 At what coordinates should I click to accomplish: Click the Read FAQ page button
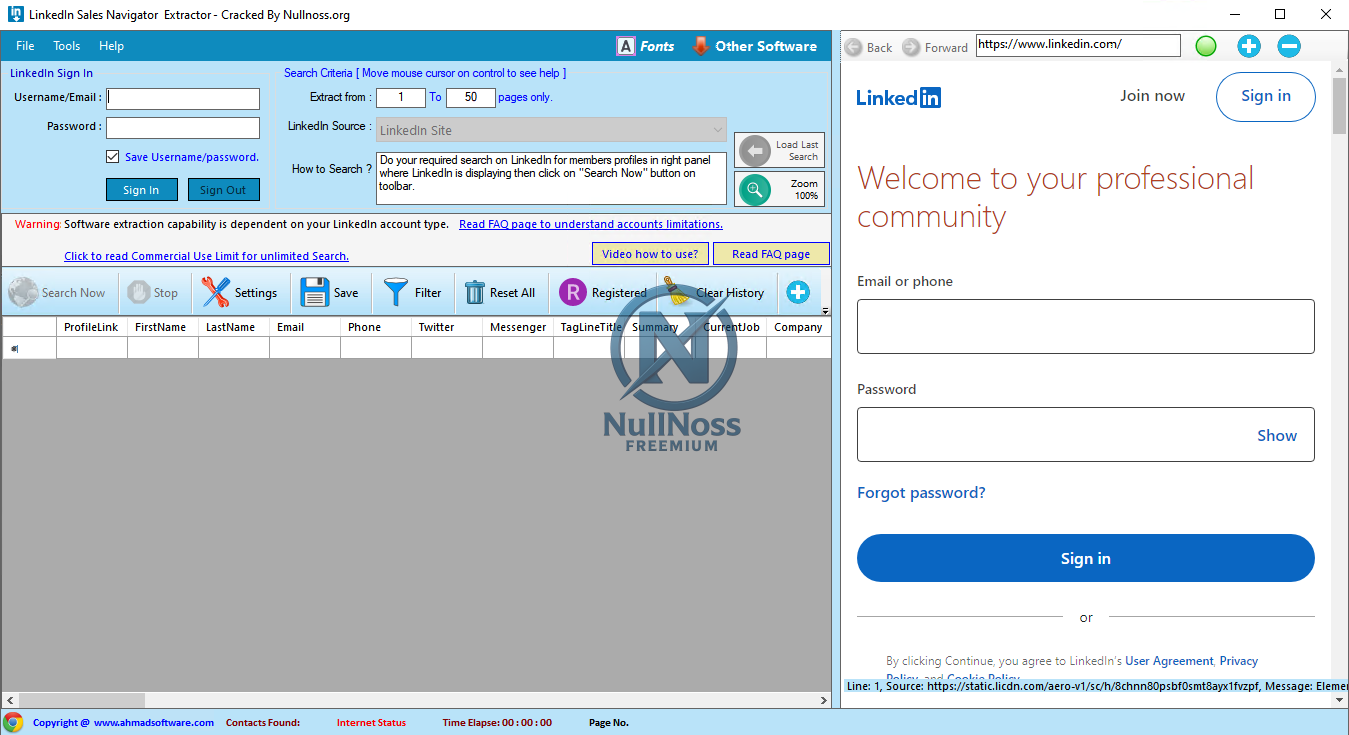tap(771, 253)
